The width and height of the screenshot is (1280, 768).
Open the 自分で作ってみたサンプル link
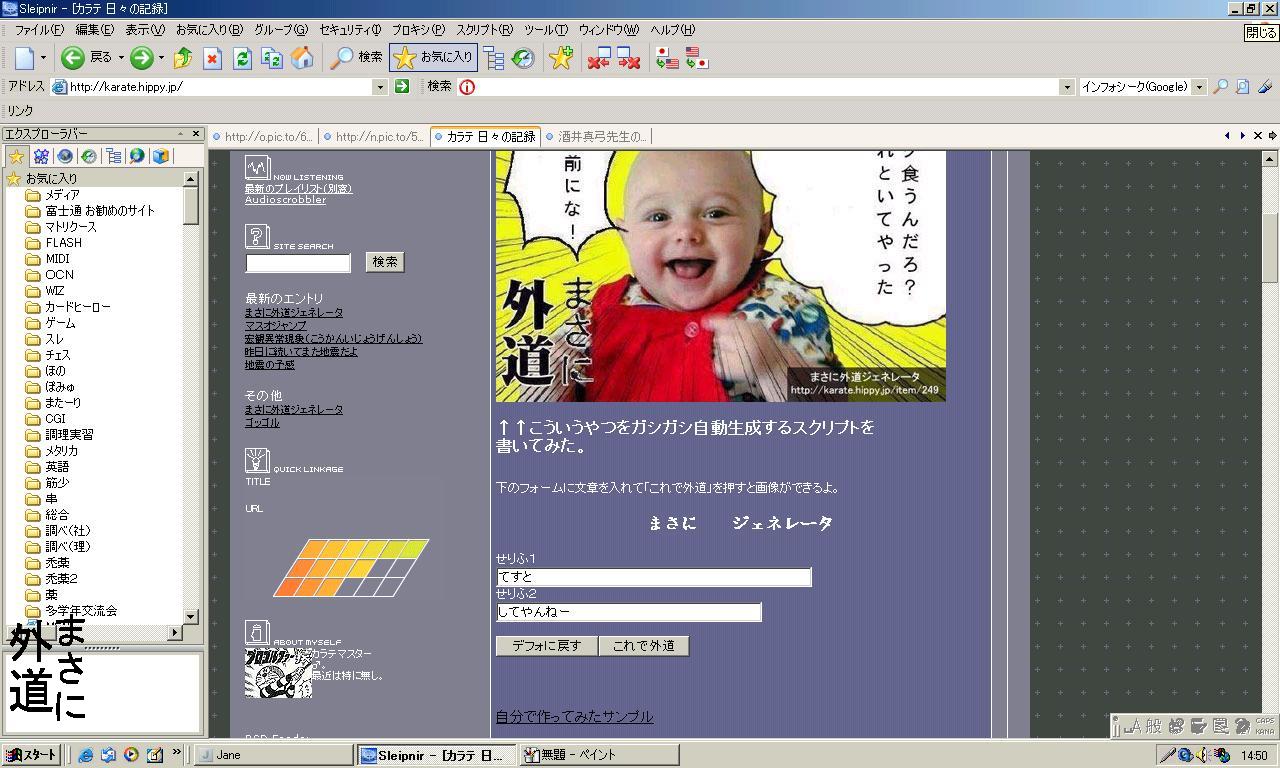pos(574,717)
